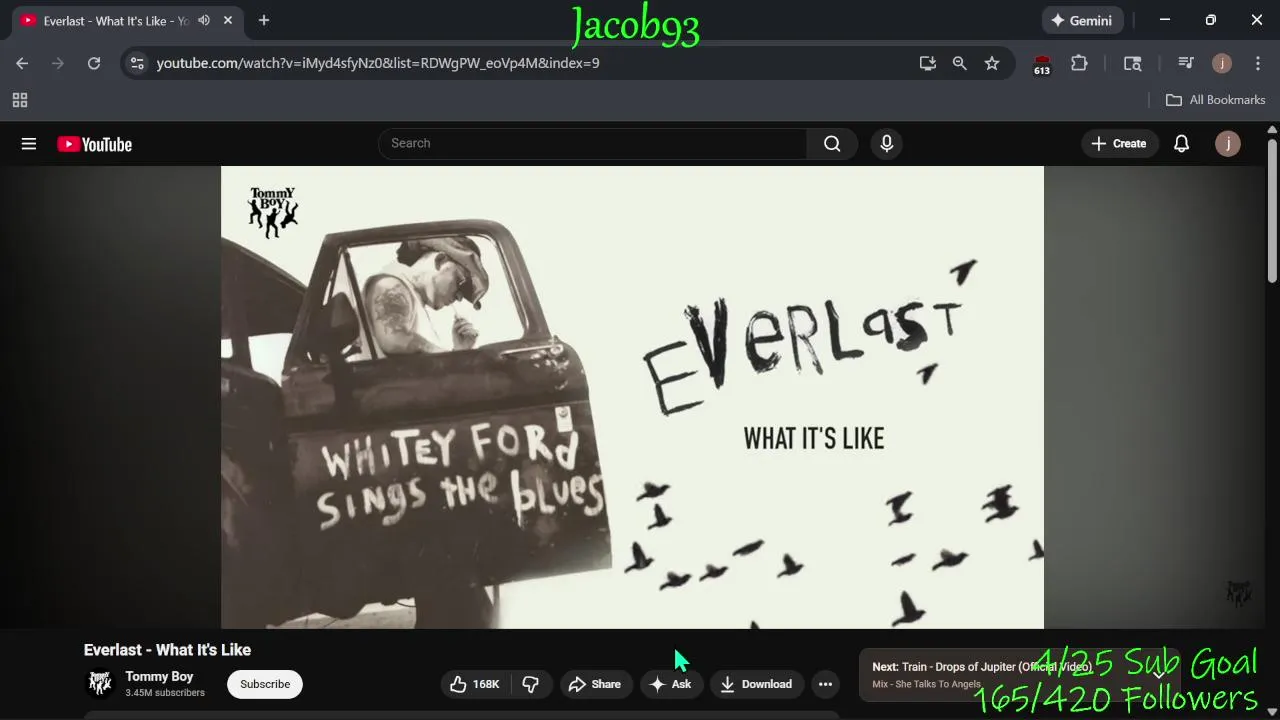Open the media controls icon in toolbar

[1186, 63]
